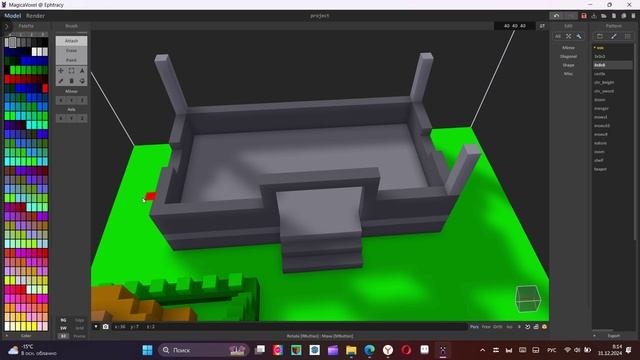Image resolution: width=640 pixels, height=360 pixels.
Task: Expand the Color section at palette bottom
Action: tap(26, 336)
